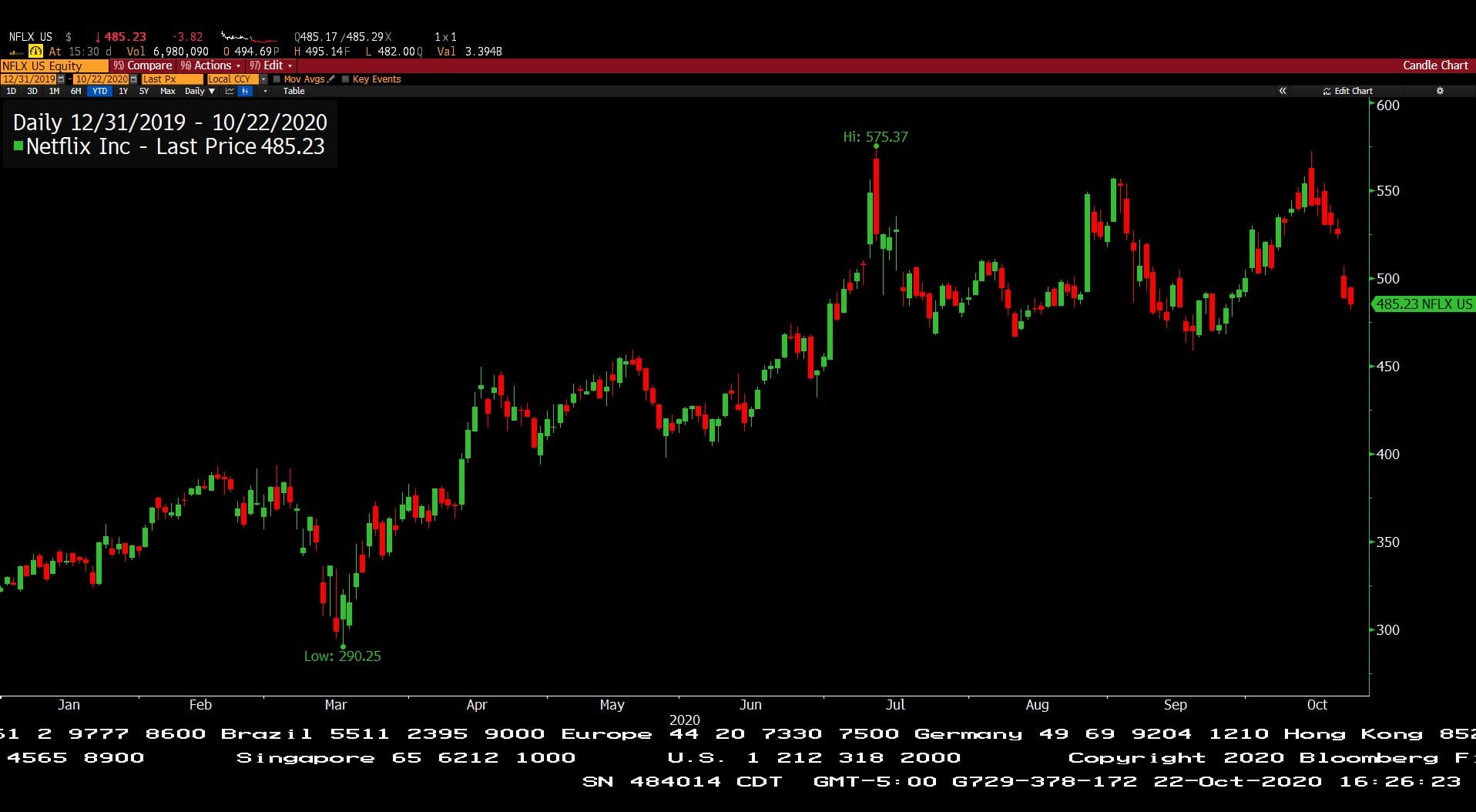
Task: Click the 600 price axis label
Action: (x=1387, y=106)
